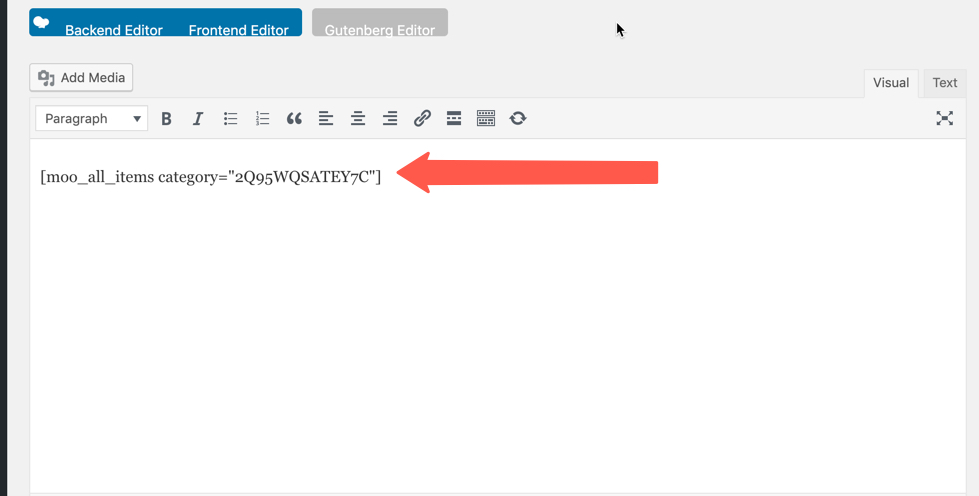
Task: Toggle bold formatting
Action: point(166,118)
